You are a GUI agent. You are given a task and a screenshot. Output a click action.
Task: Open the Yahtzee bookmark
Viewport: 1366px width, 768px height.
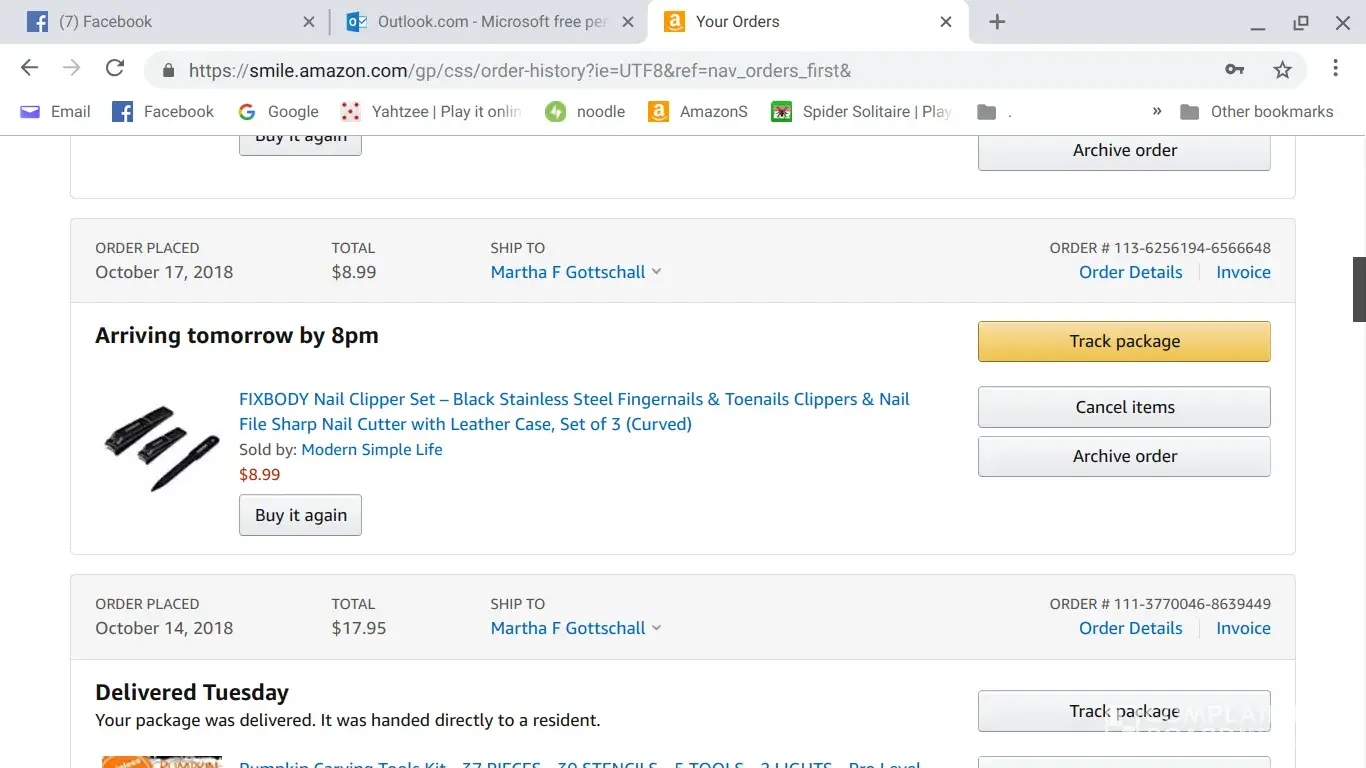(x=431, y=112)
